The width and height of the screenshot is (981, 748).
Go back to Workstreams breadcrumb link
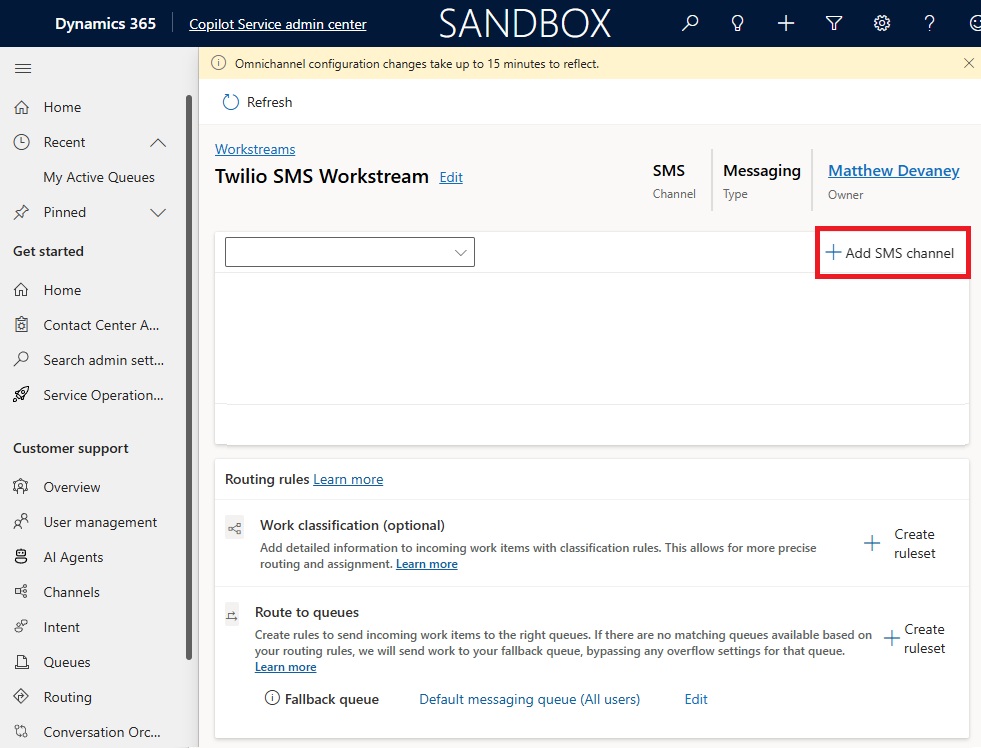click(255, 149)
